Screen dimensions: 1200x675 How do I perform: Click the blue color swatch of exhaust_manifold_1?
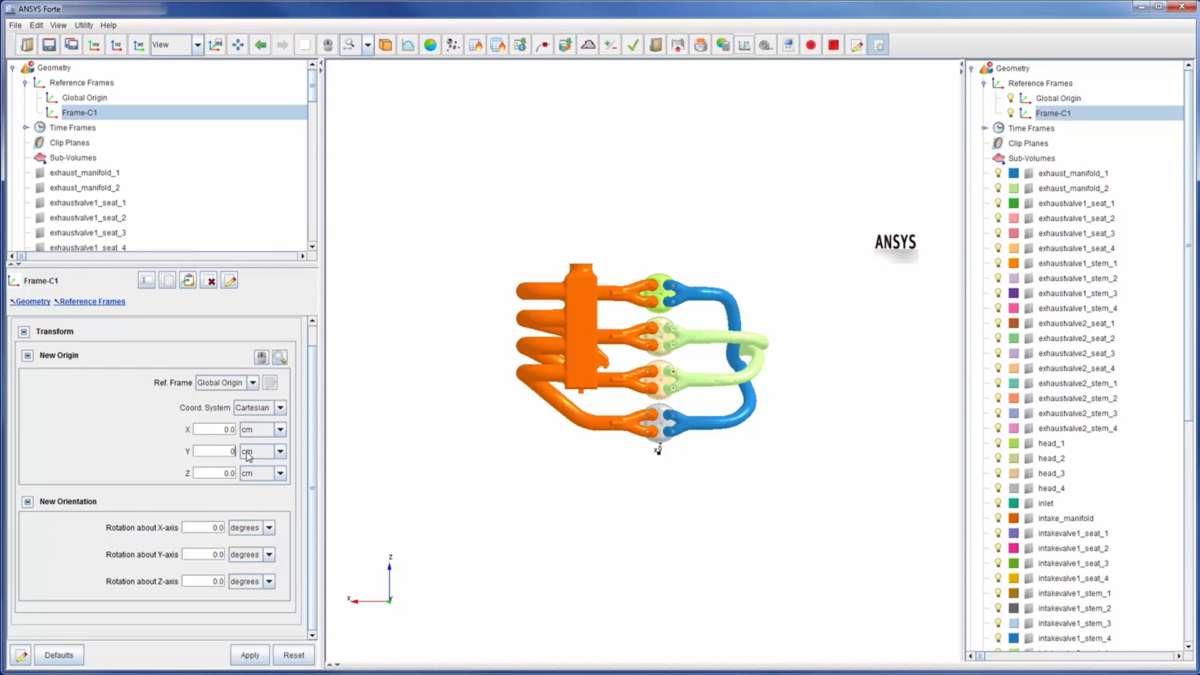pos(1014,173)
